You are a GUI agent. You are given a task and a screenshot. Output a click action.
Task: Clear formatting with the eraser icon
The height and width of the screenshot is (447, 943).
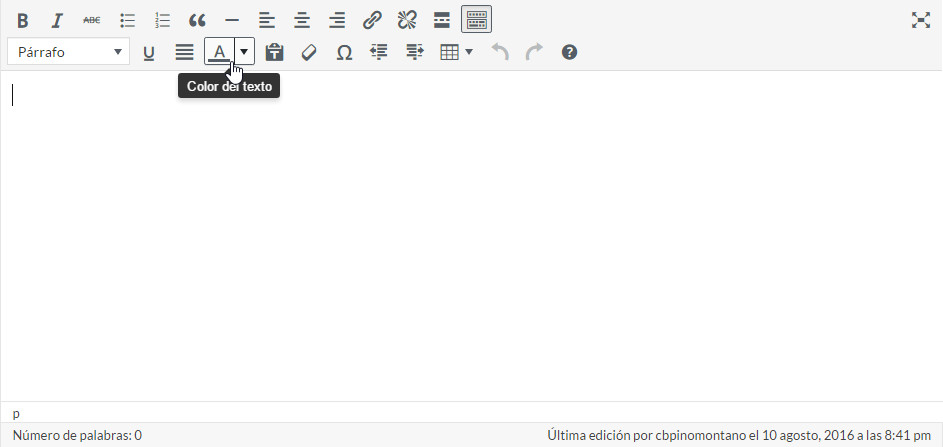coord(309,52)
